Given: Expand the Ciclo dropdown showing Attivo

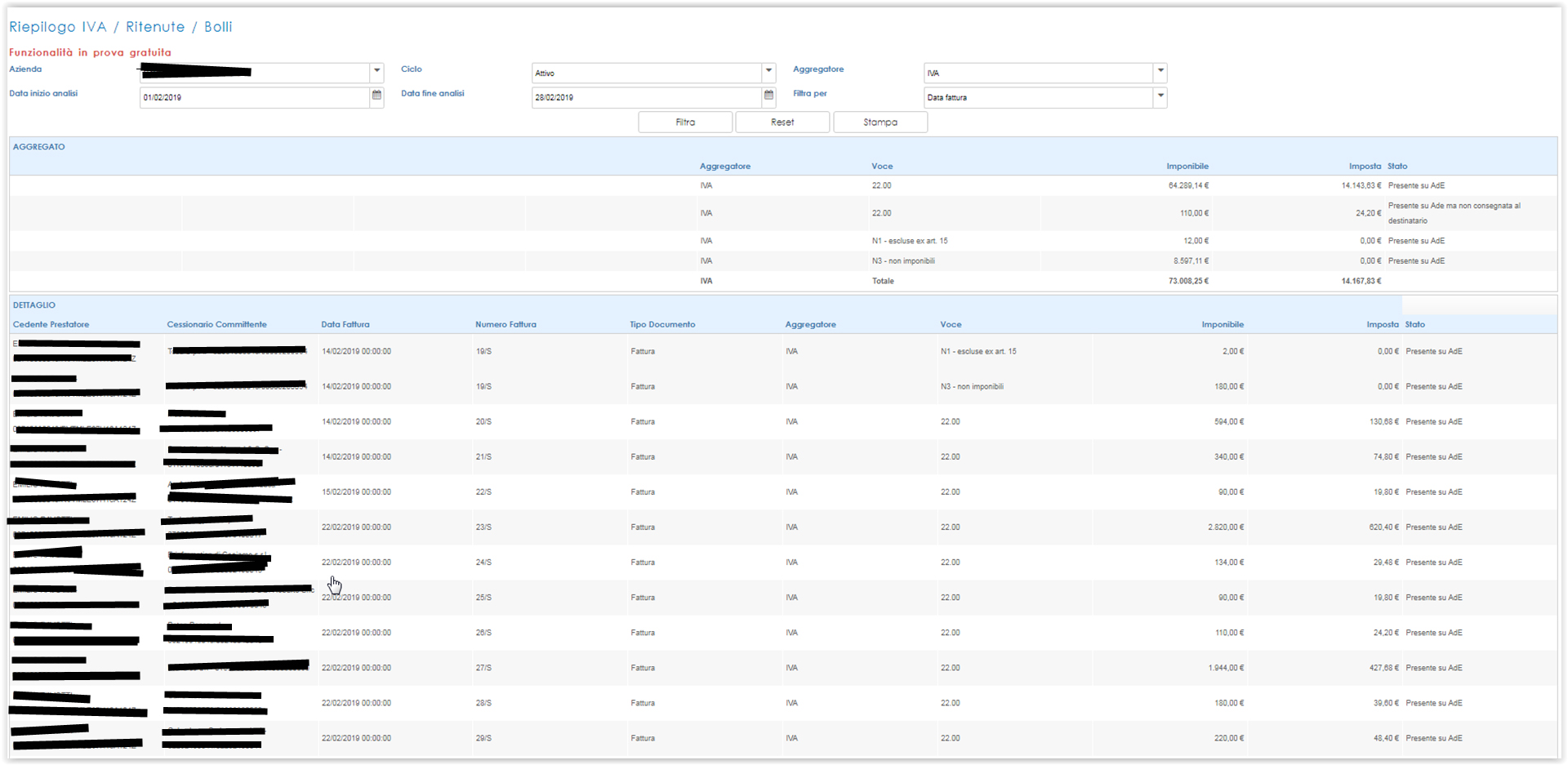Looking at the screenshot, I should (x=768, y=71).
